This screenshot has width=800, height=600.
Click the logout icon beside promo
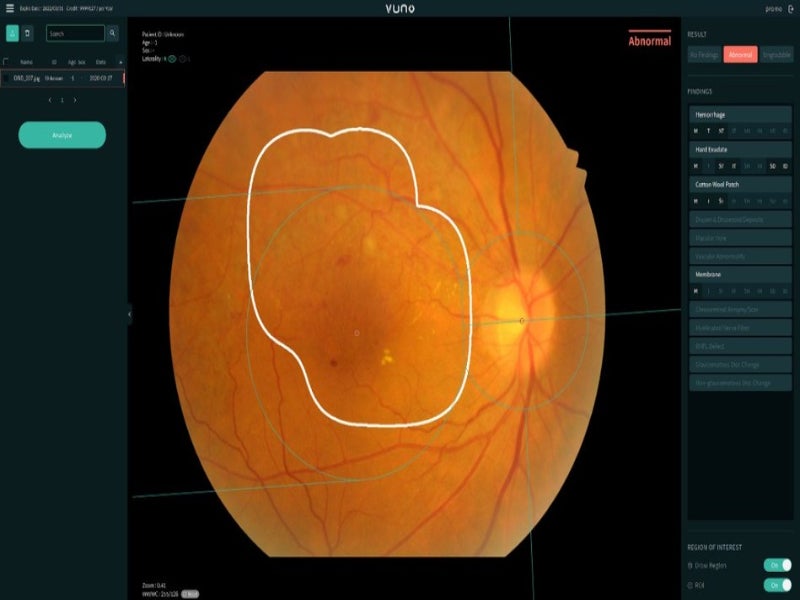coord(789,8)
